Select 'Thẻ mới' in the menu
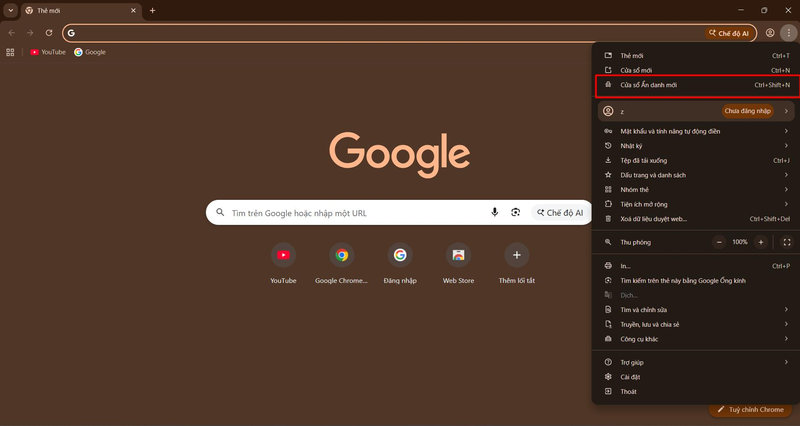Image resolution: width=800 pixels, height=426 pixels. tap(696, 56)
